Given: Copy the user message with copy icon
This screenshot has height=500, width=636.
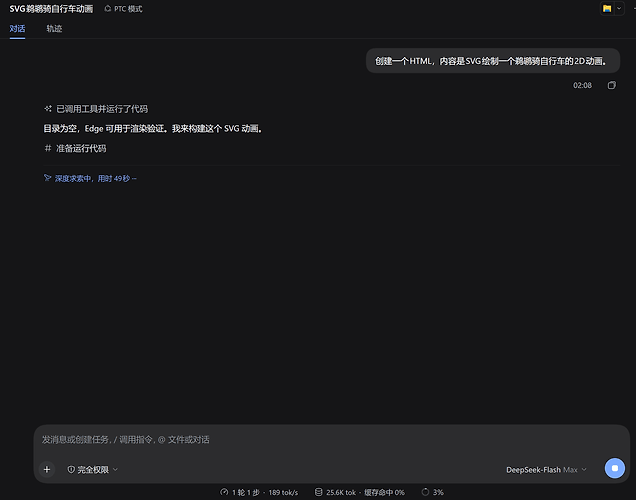Looking at the screenshot, I should pyautogui.click(x=612, y=85).
